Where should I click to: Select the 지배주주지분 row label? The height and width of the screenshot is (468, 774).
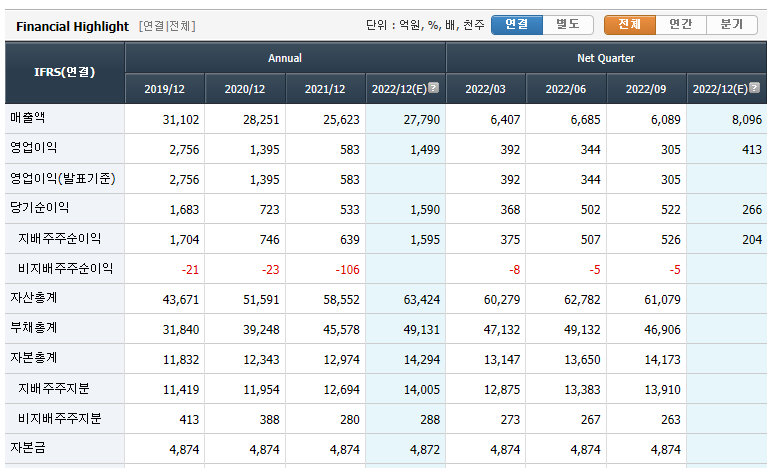tap(54, 389)
